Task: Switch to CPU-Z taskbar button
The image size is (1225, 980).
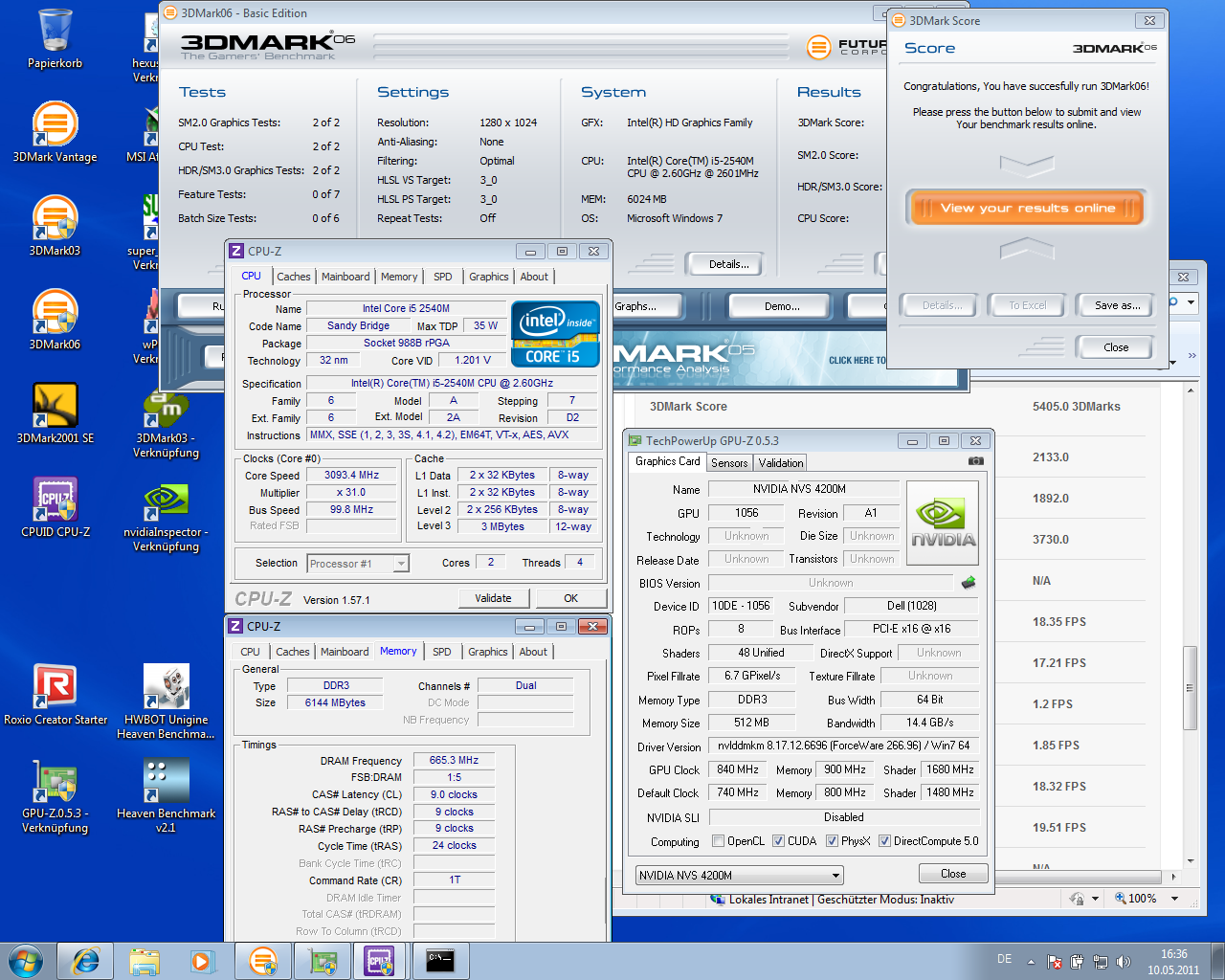Action: coord(381,961)
